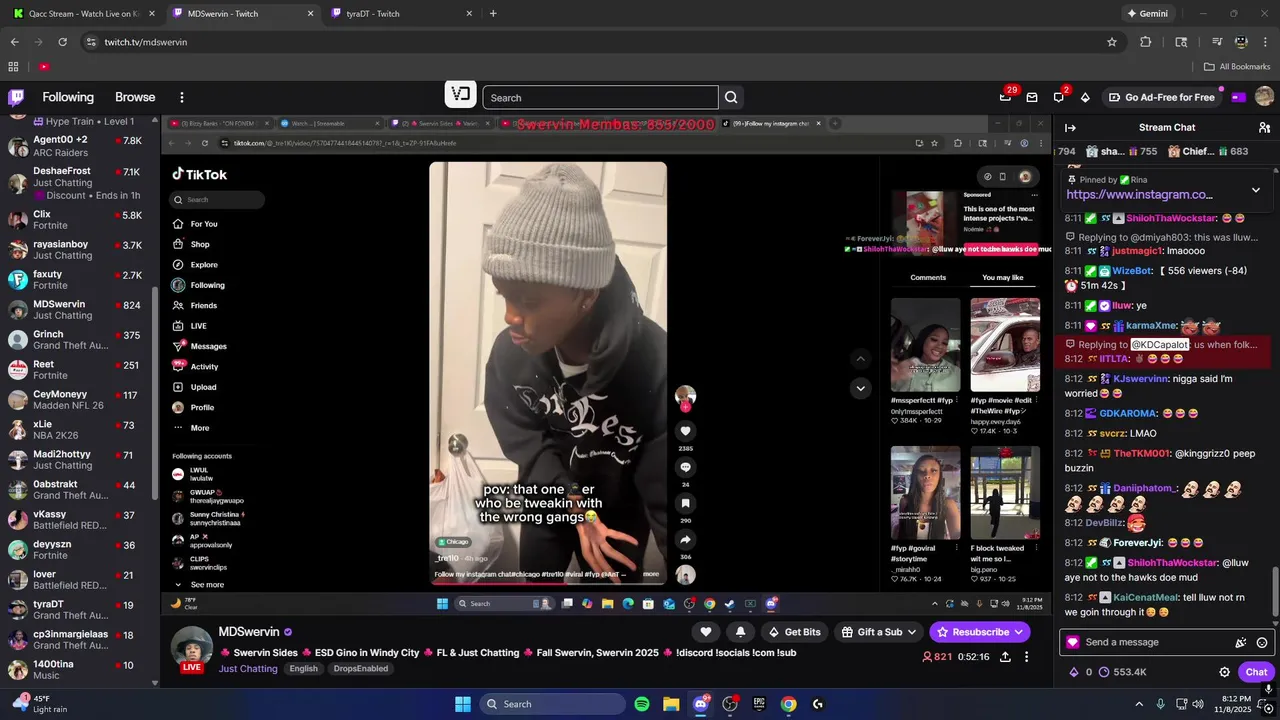Image resolution: width=1280 pixels, height=720 pixels.
Task: Open Twitch whispers icon with 2 badge
Action: pos(1059,97)
